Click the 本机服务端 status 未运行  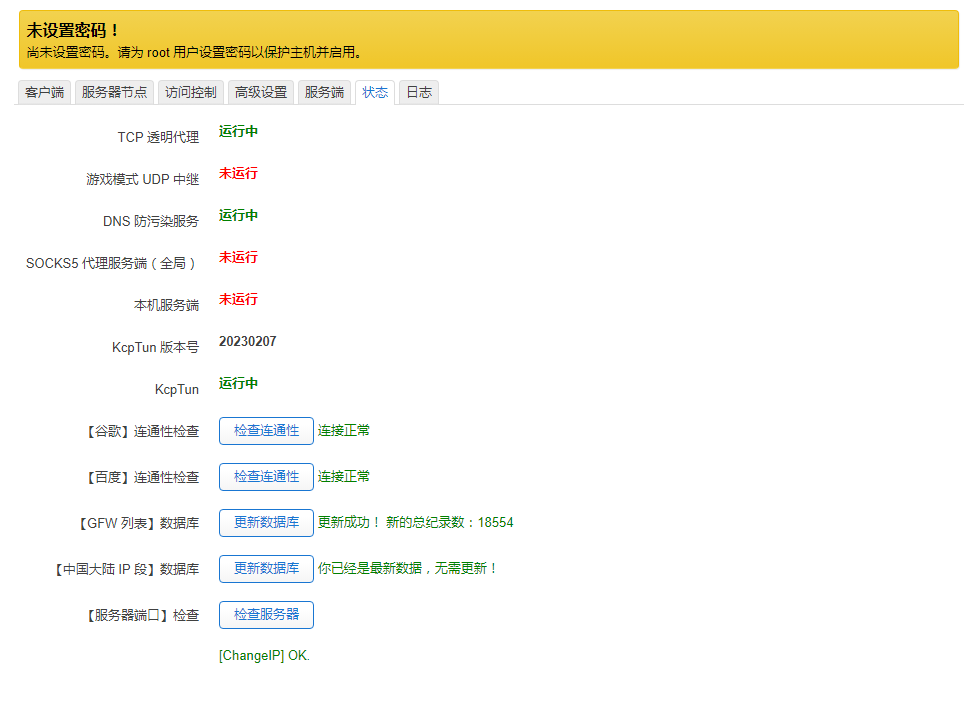(238, 299)
